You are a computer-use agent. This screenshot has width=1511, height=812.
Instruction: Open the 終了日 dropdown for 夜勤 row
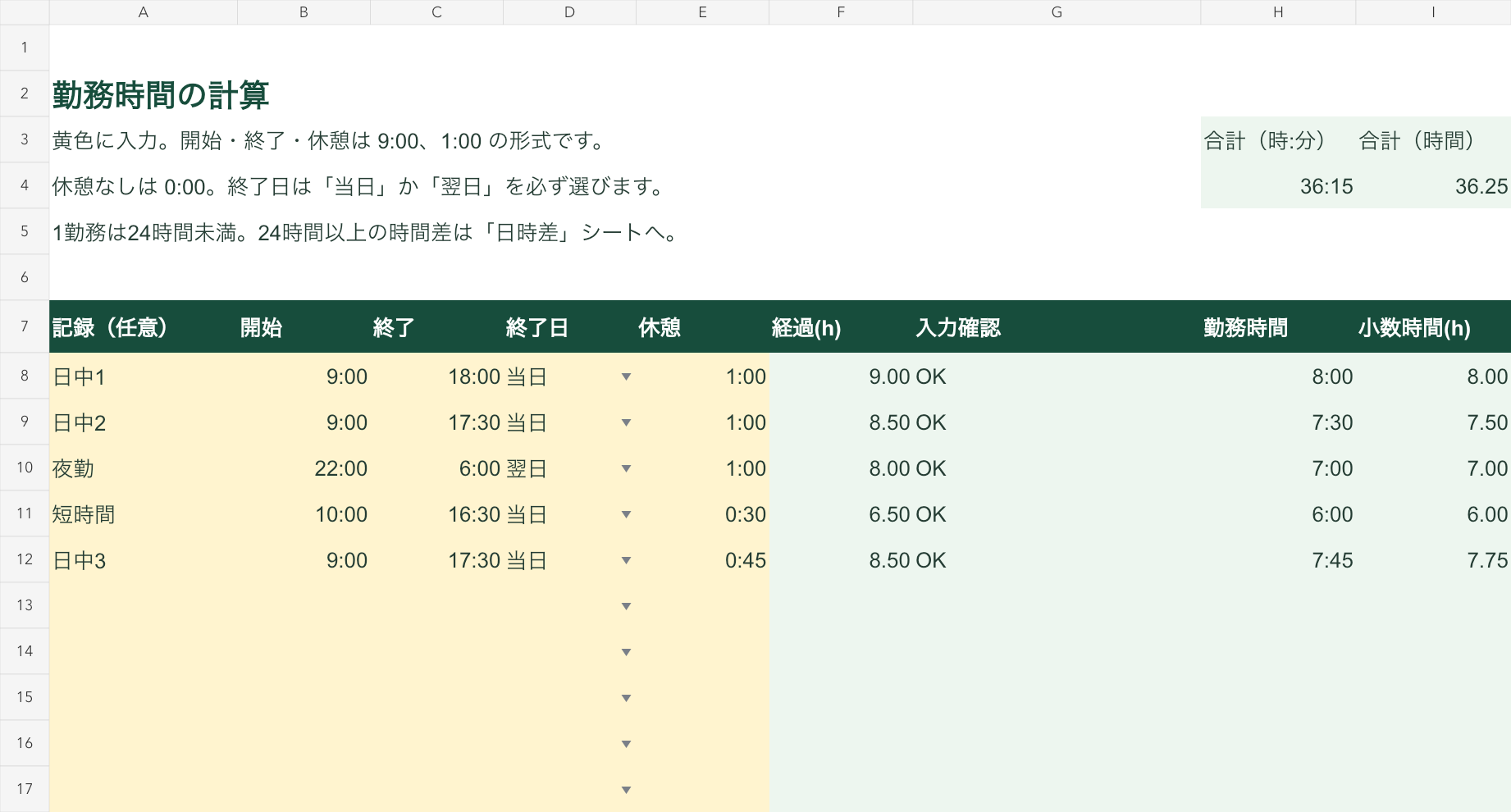626,468
